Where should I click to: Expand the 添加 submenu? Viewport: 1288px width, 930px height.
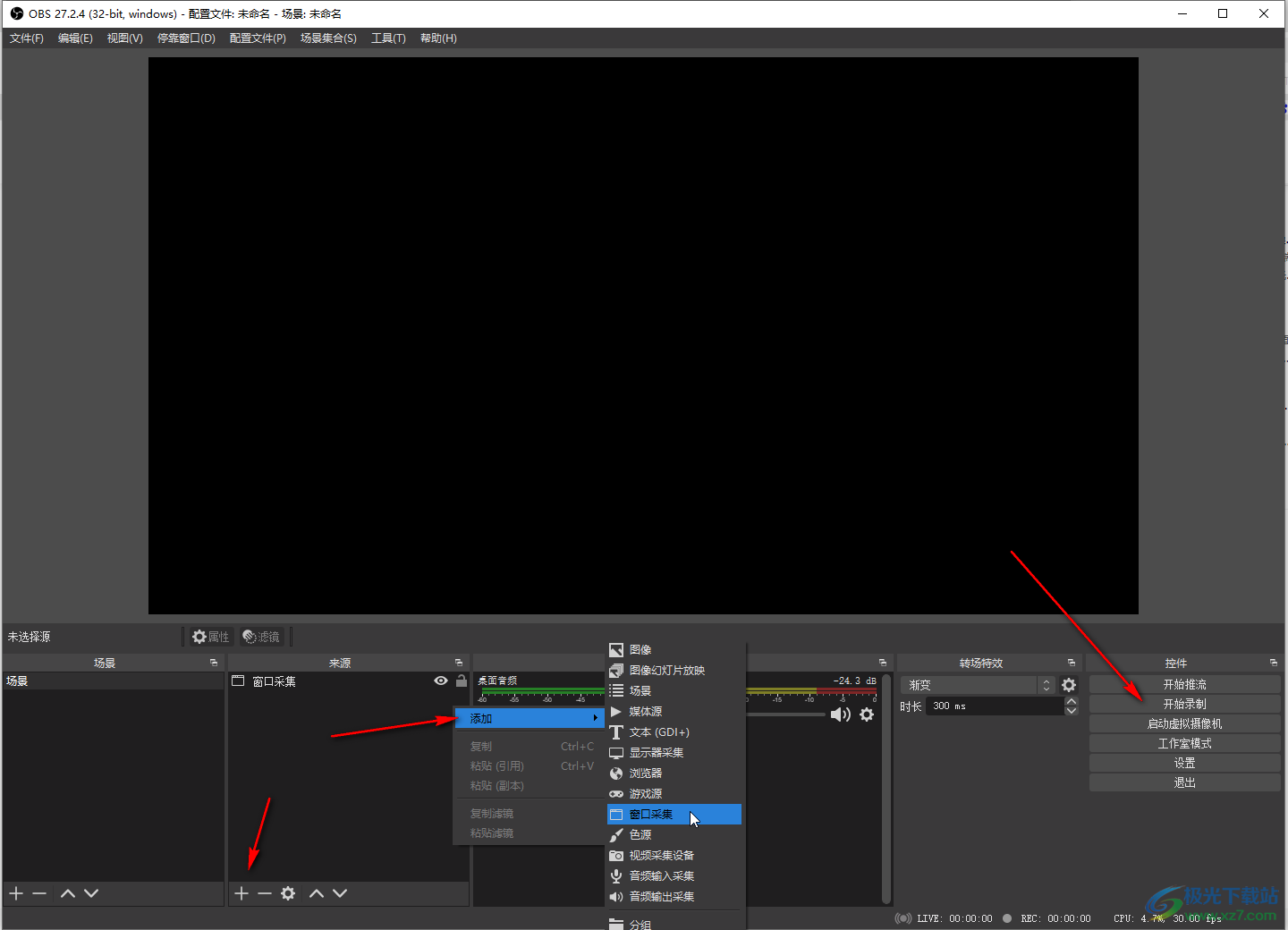(528, 718)
